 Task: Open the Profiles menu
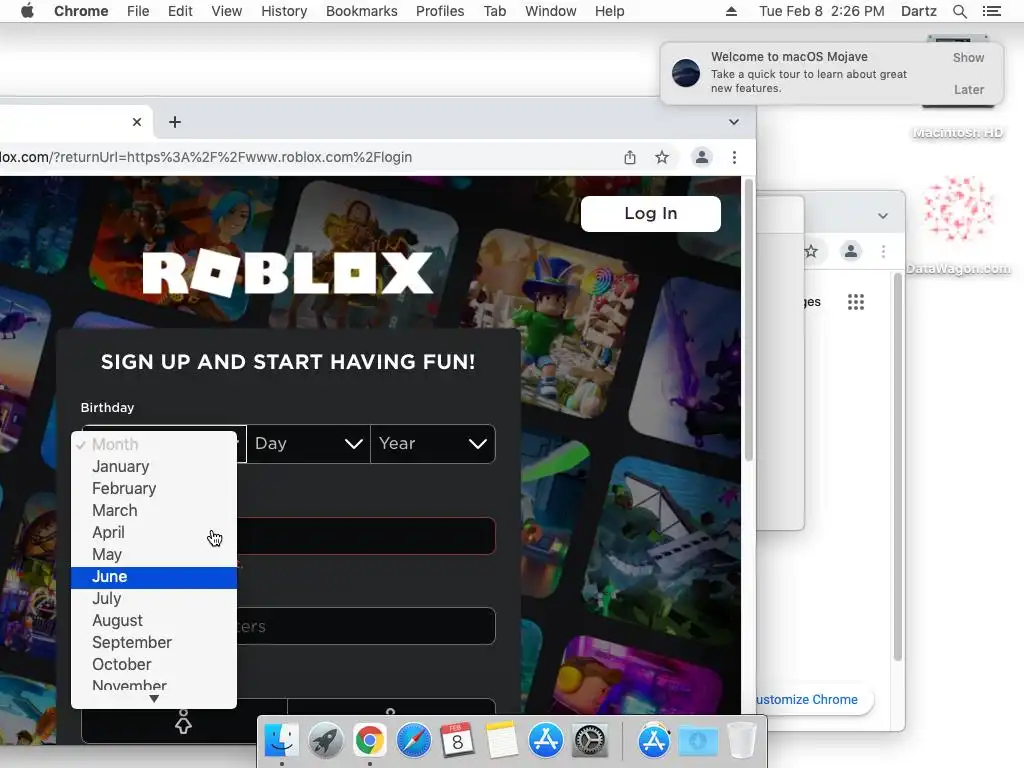click(x=440, y=11)
